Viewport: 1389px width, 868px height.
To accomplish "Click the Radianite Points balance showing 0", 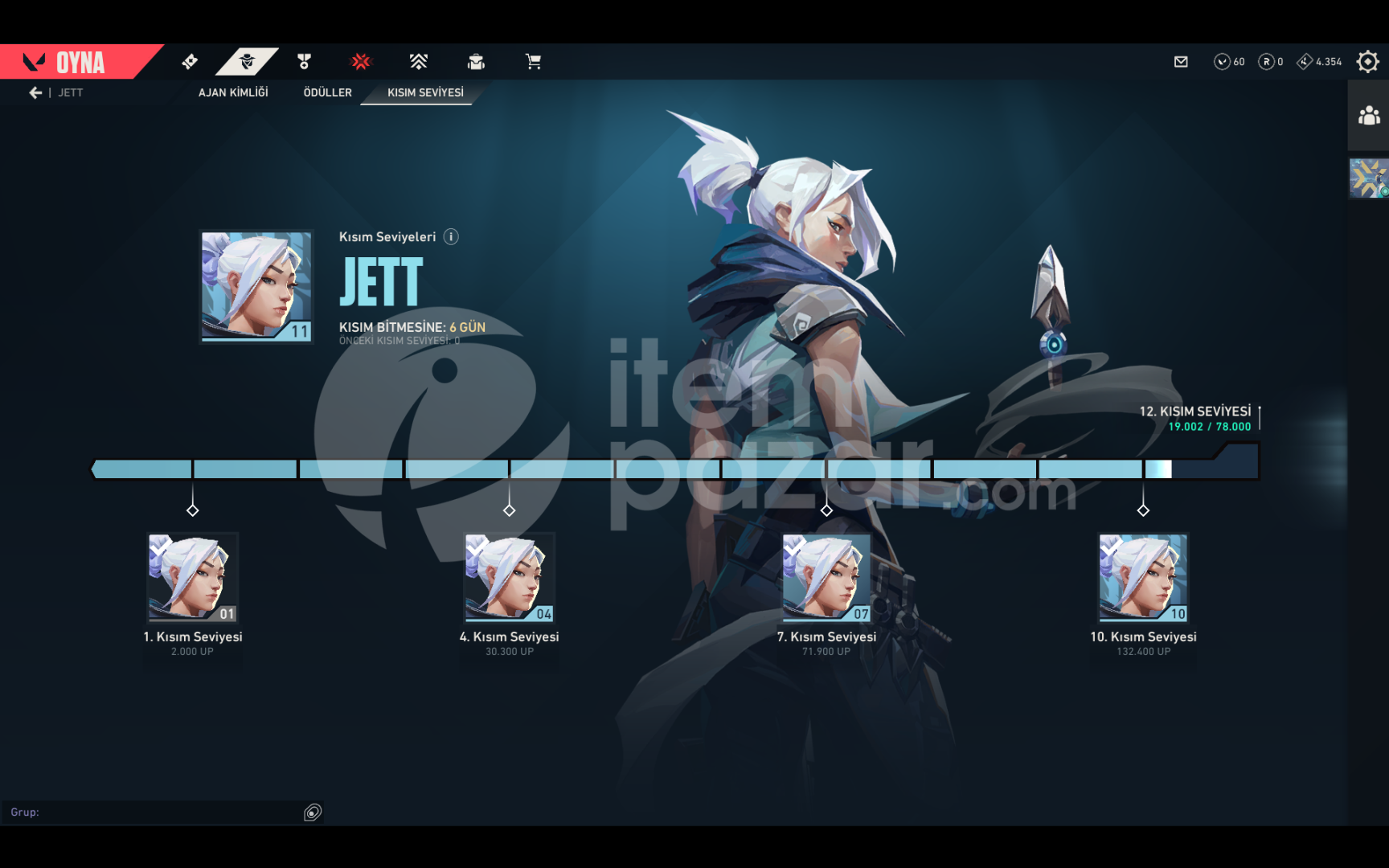I will pyautogui.click(x=1270, y=62).
